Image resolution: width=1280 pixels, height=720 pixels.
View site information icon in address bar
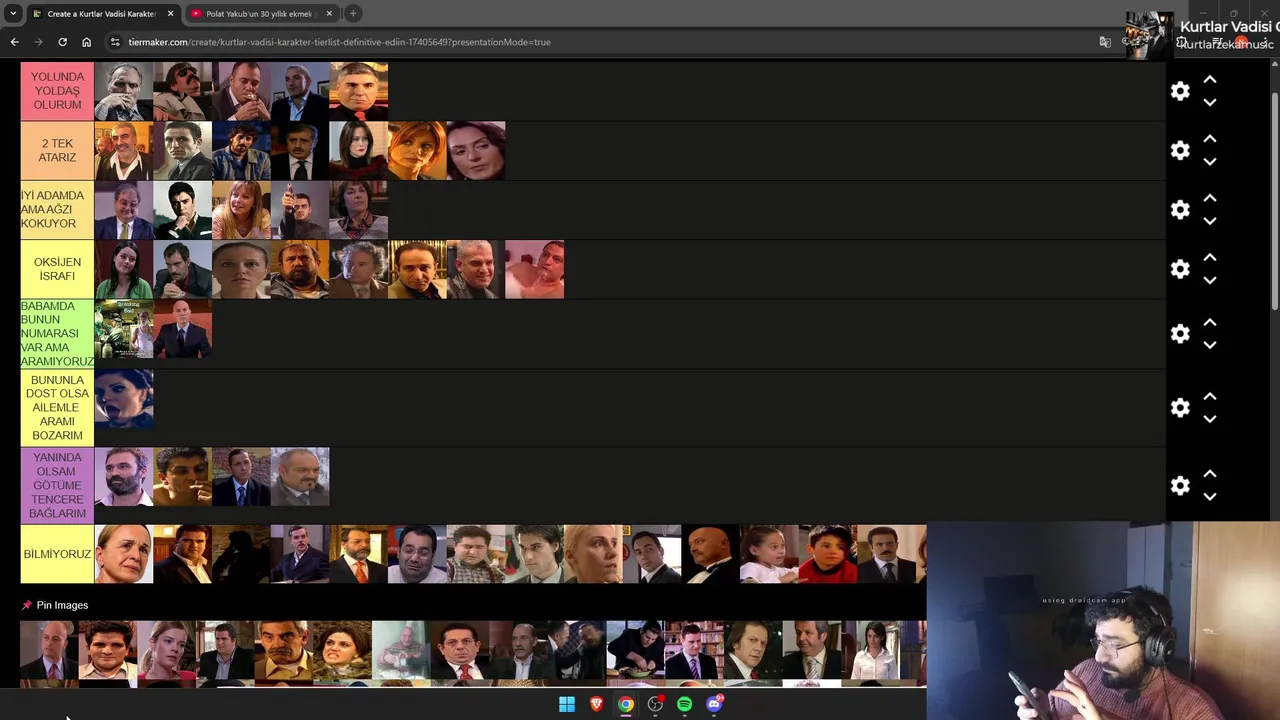coord(115,42)
